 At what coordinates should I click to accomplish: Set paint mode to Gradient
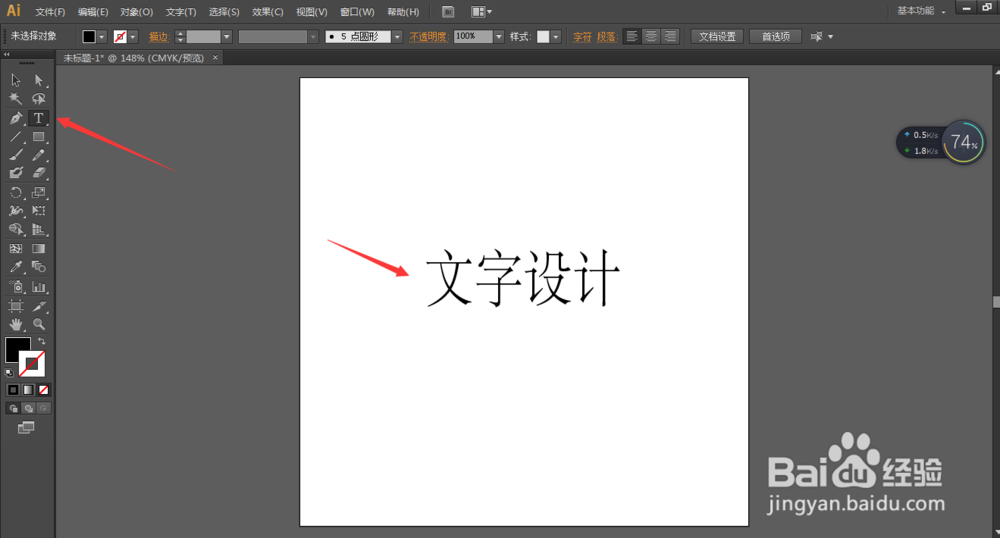(x=28, y=389)
